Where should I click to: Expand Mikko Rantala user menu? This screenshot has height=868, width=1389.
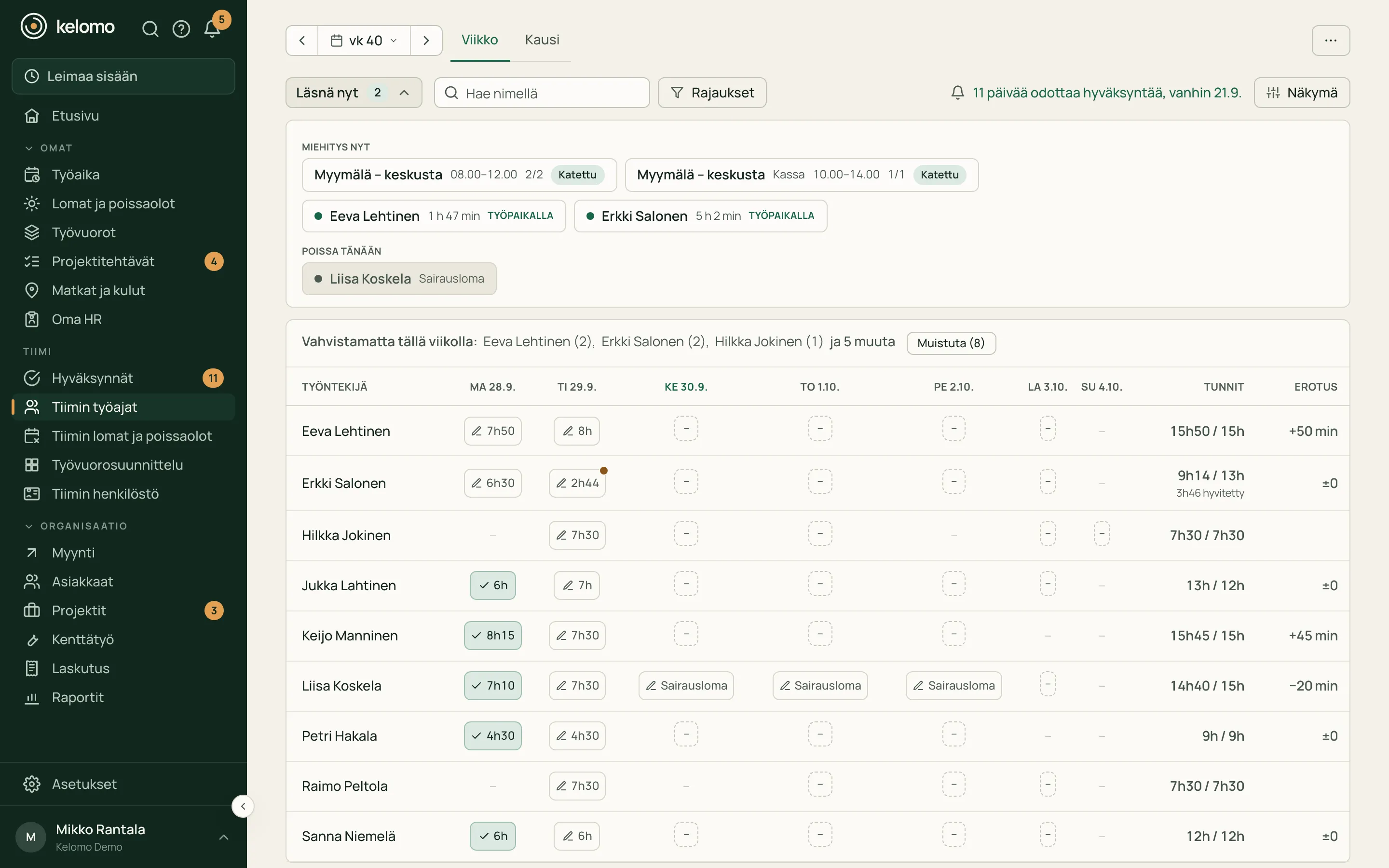pyautogui.click(x=123, y=837)
